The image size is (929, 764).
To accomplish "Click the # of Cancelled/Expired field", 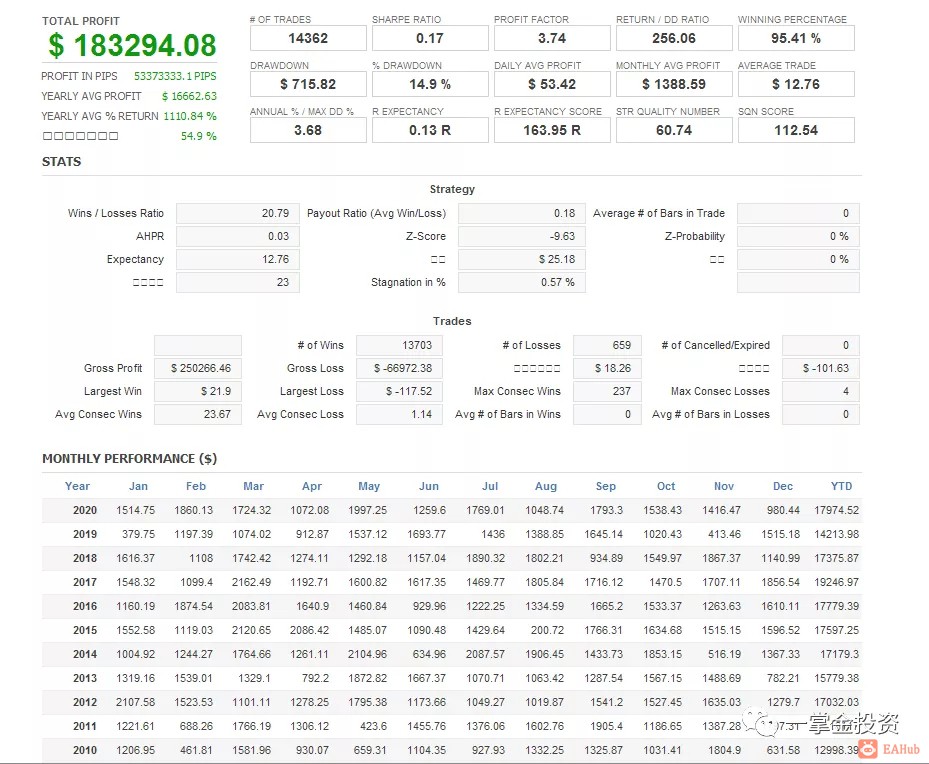I will click(821, 345).
